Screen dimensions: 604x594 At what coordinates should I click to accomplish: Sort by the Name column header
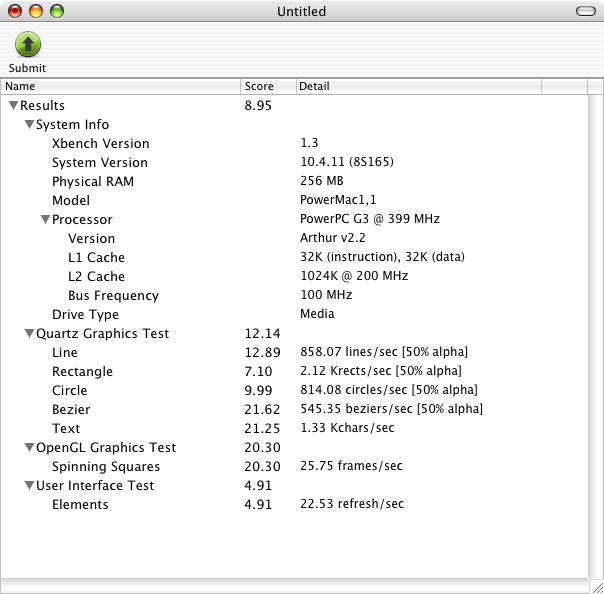click(120, 87)
